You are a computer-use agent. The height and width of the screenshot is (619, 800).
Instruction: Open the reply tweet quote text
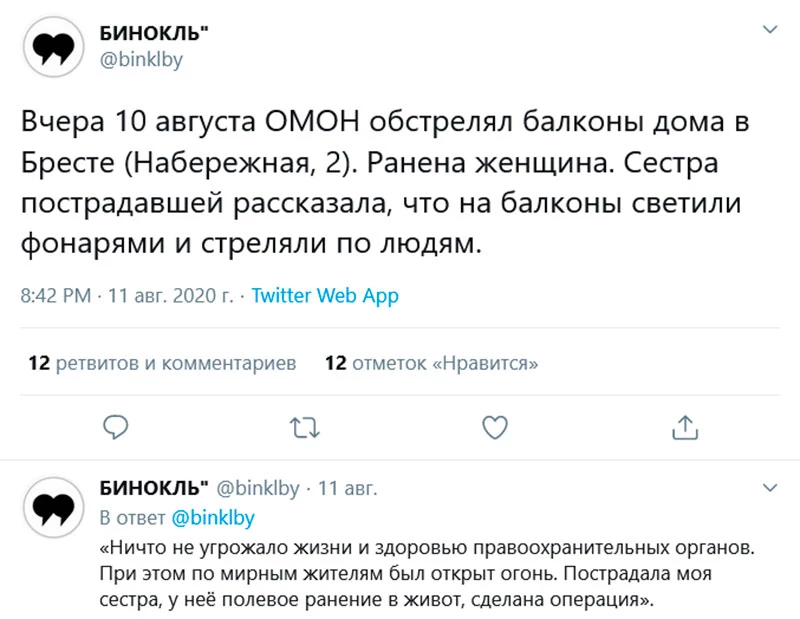427,573
